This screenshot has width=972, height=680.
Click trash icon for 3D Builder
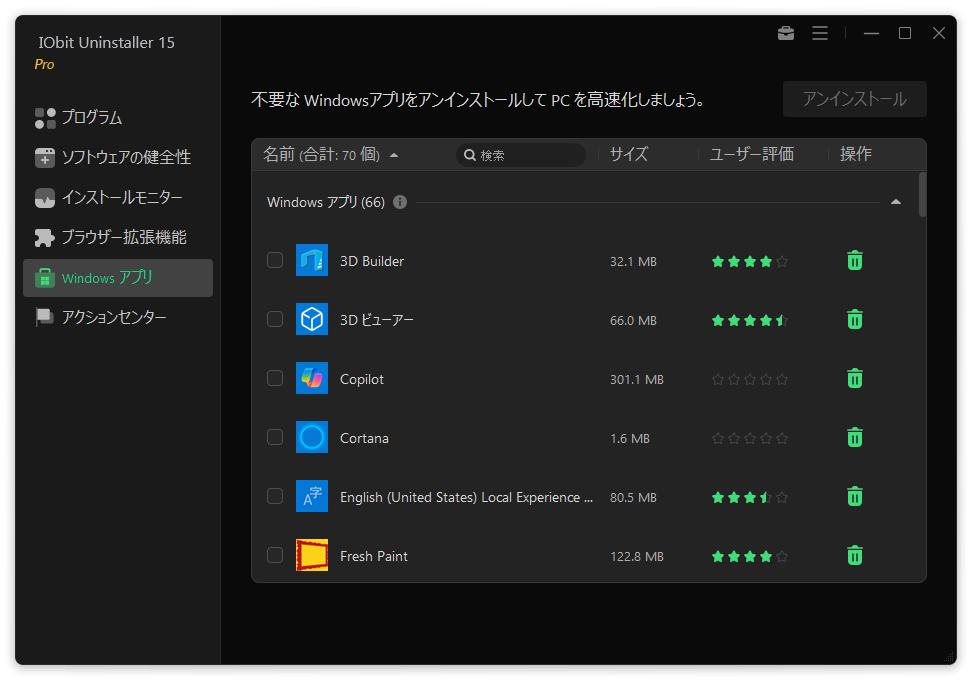coord(855,261)
